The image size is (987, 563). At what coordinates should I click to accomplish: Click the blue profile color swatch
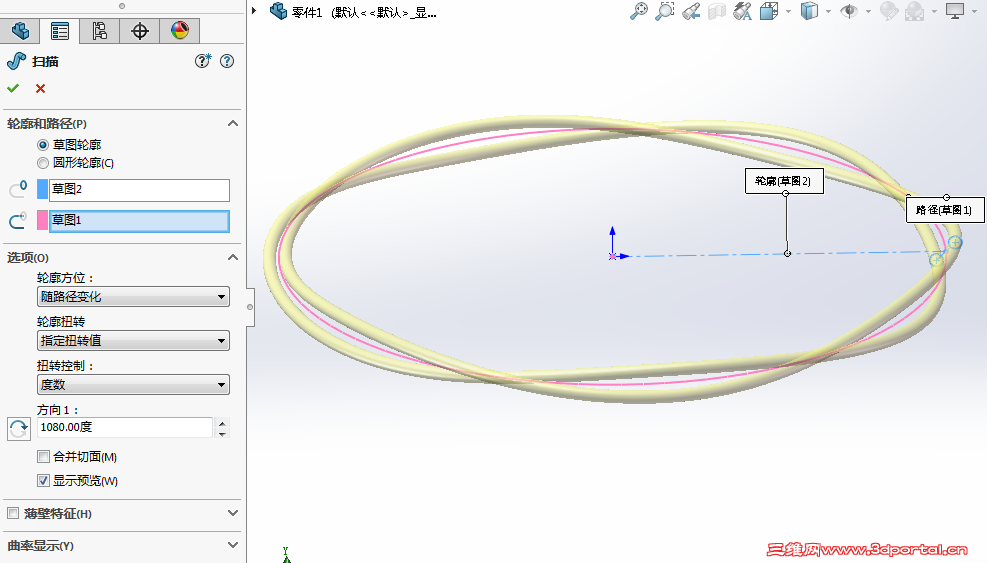(42, 190)
